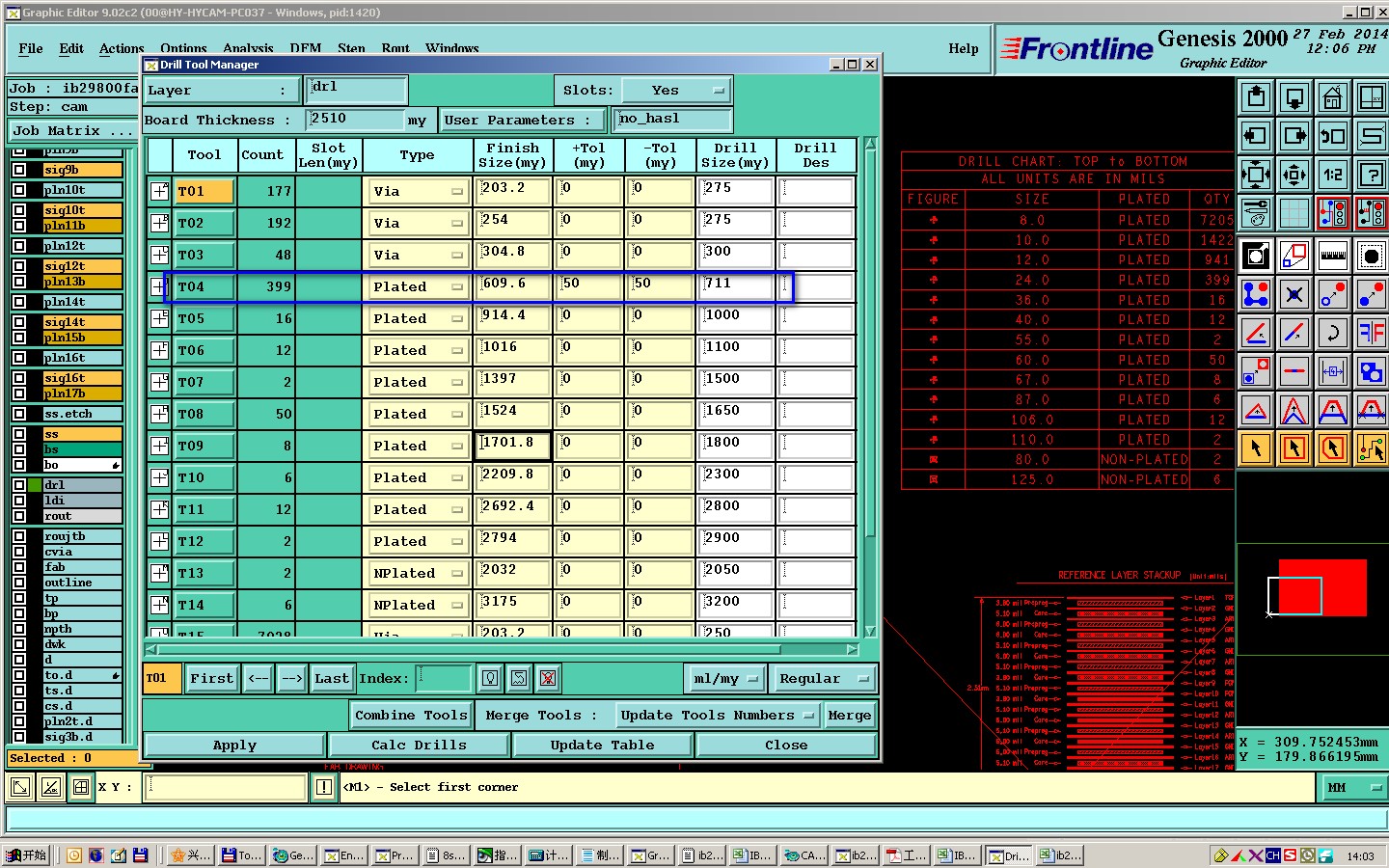Open the Start button on taskbar

point(26,855)
